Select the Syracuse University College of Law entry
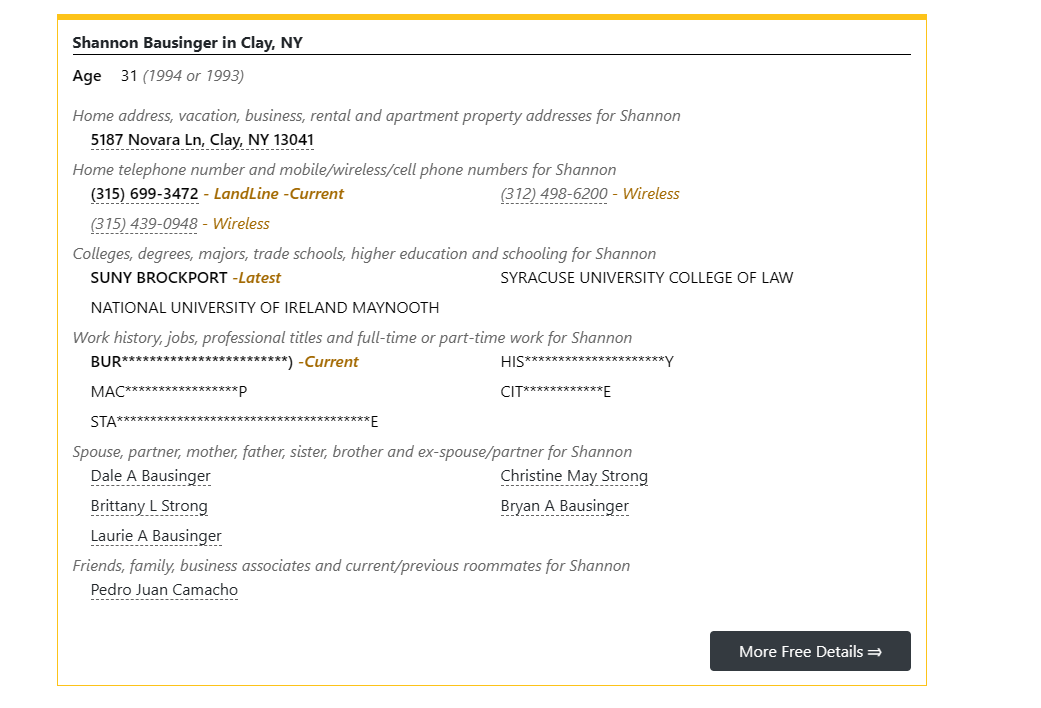This screenshot has height=708, width=1041. pyautogui.click(x=646, y=278)
